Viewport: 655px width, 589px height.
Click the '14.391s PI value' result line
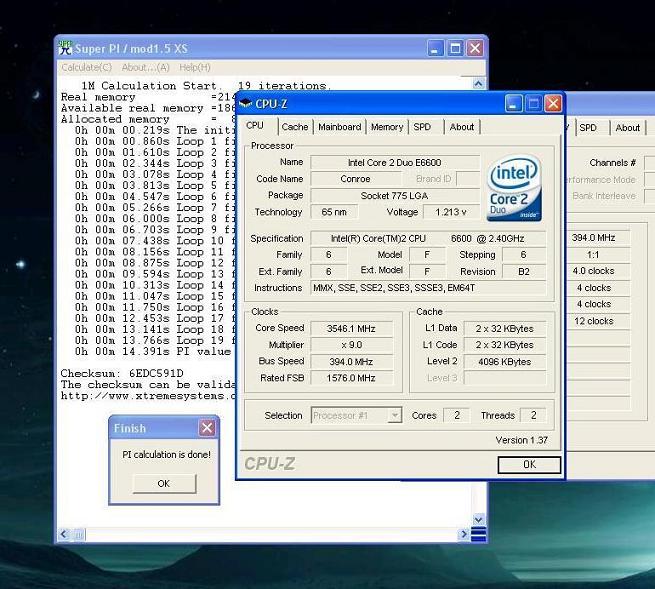[153, 351]
